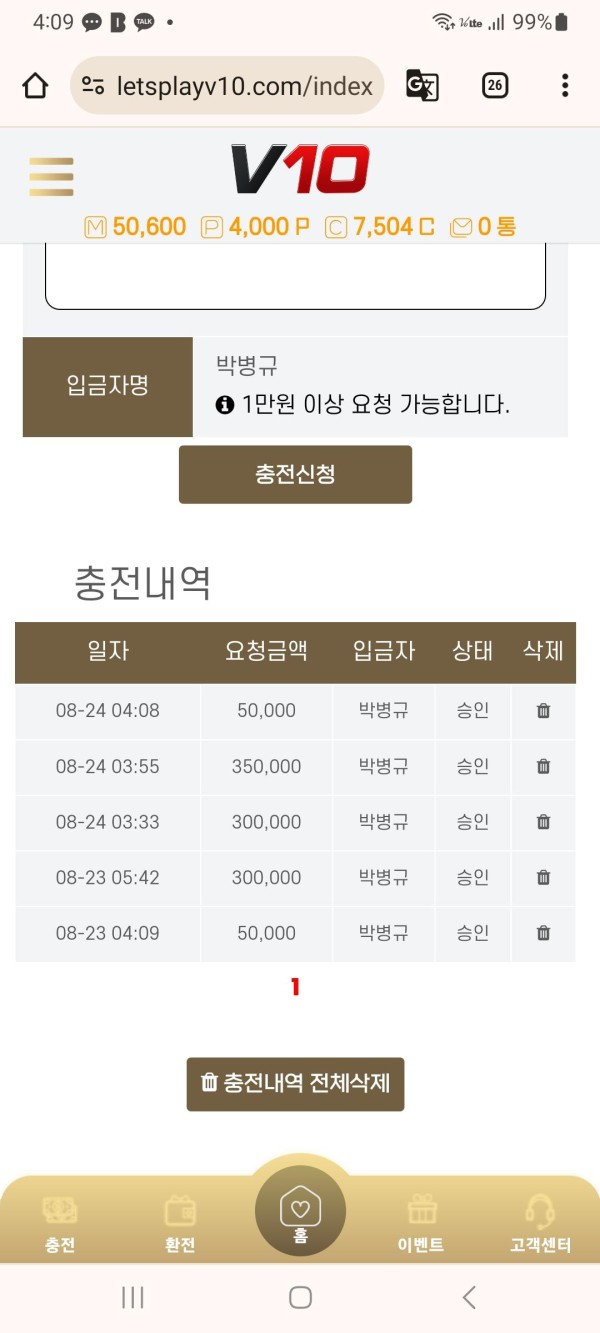Open the hamburger menu icon
The width and height of the screenshot is (600, 1333).
coord(51,177)
